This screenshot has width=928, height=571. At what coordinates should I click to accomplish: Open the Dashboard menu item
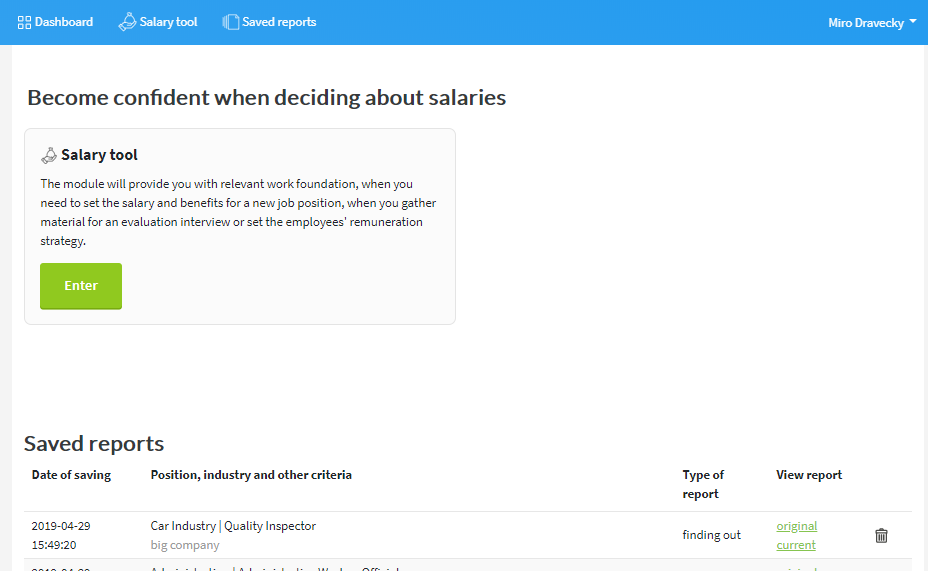click(56, 22)
